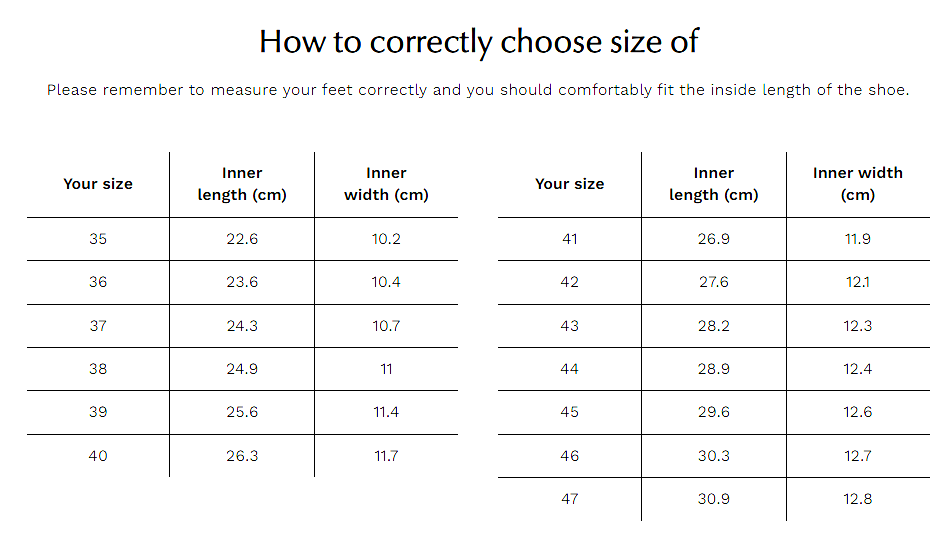Select the left table 'Your size' header
Image resolution: width=950 pixels, height=552 pixels.
98,184
